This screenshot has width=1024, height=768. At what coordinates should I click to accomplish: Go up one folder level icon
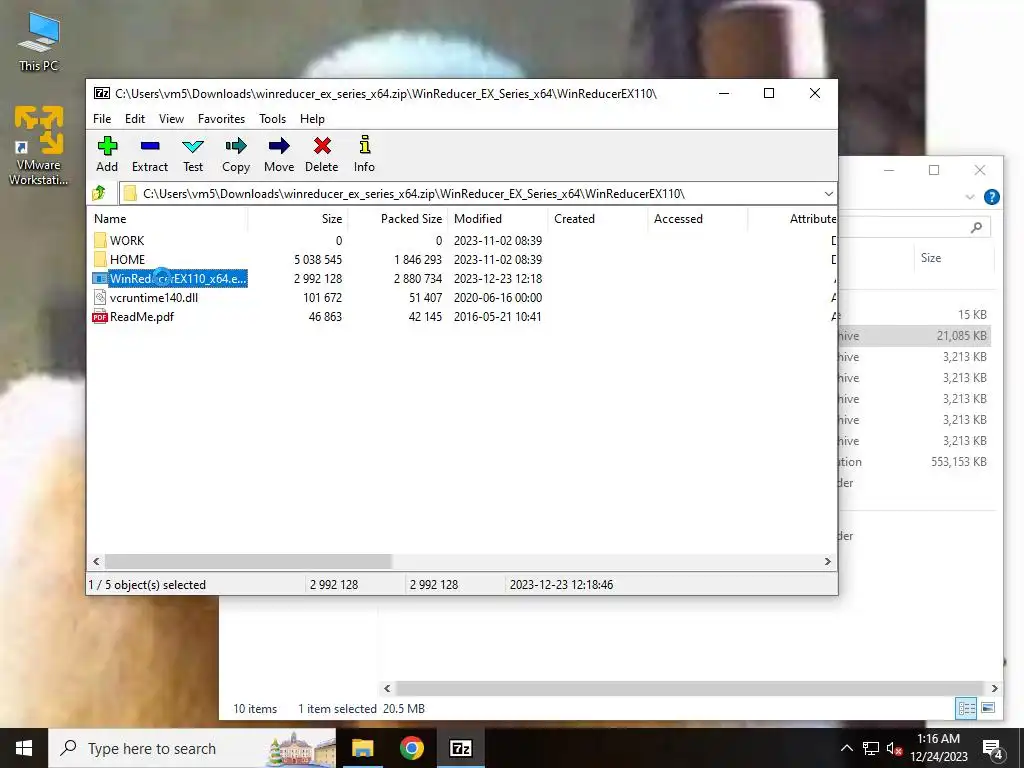(x=99, y=193)
